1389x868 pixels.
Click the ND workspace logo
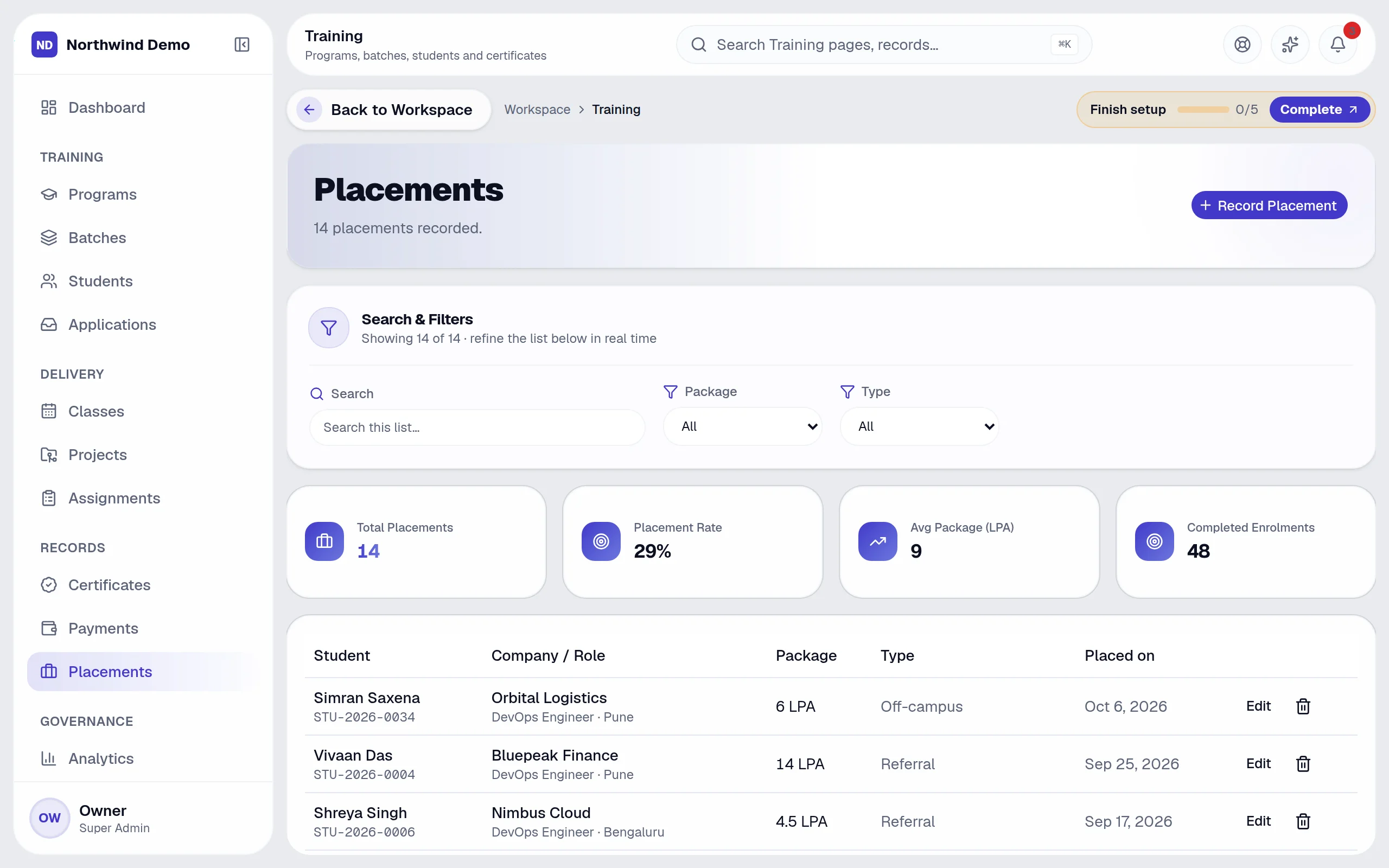44,44
